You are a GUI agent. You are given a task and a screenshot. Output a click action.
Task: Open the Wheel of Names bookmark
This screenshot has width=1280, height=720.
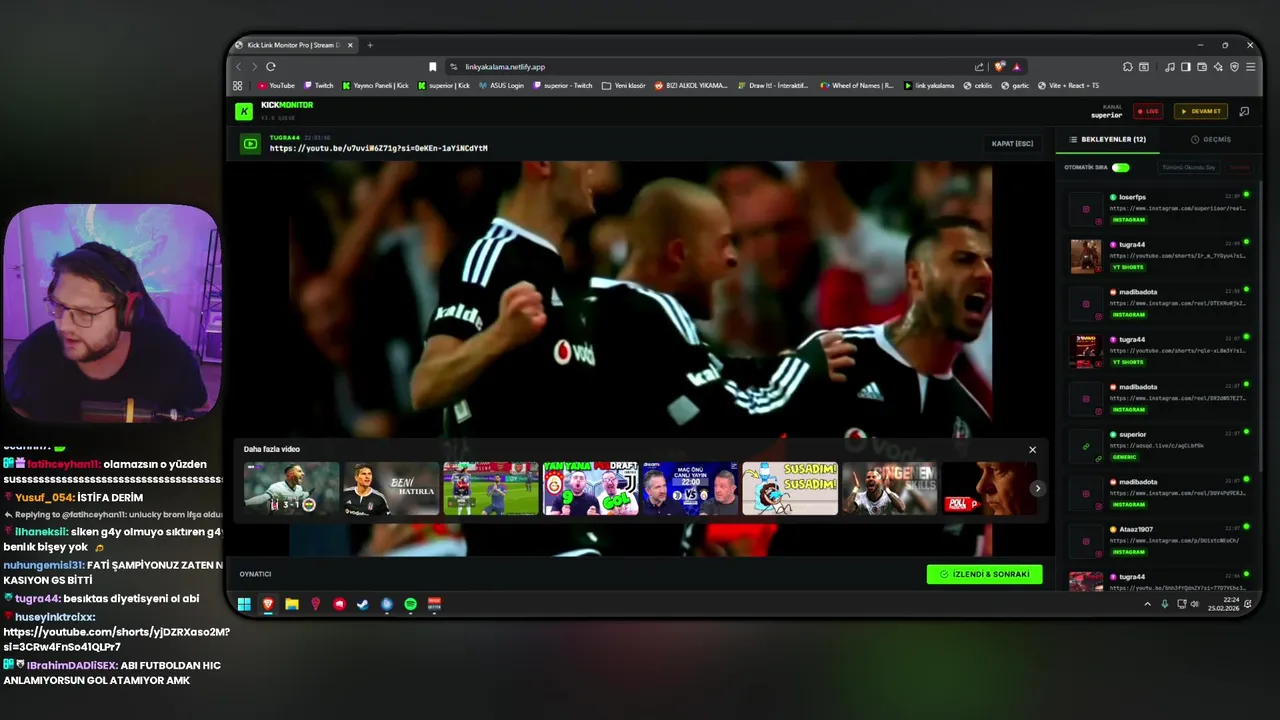tap(856, 85)
